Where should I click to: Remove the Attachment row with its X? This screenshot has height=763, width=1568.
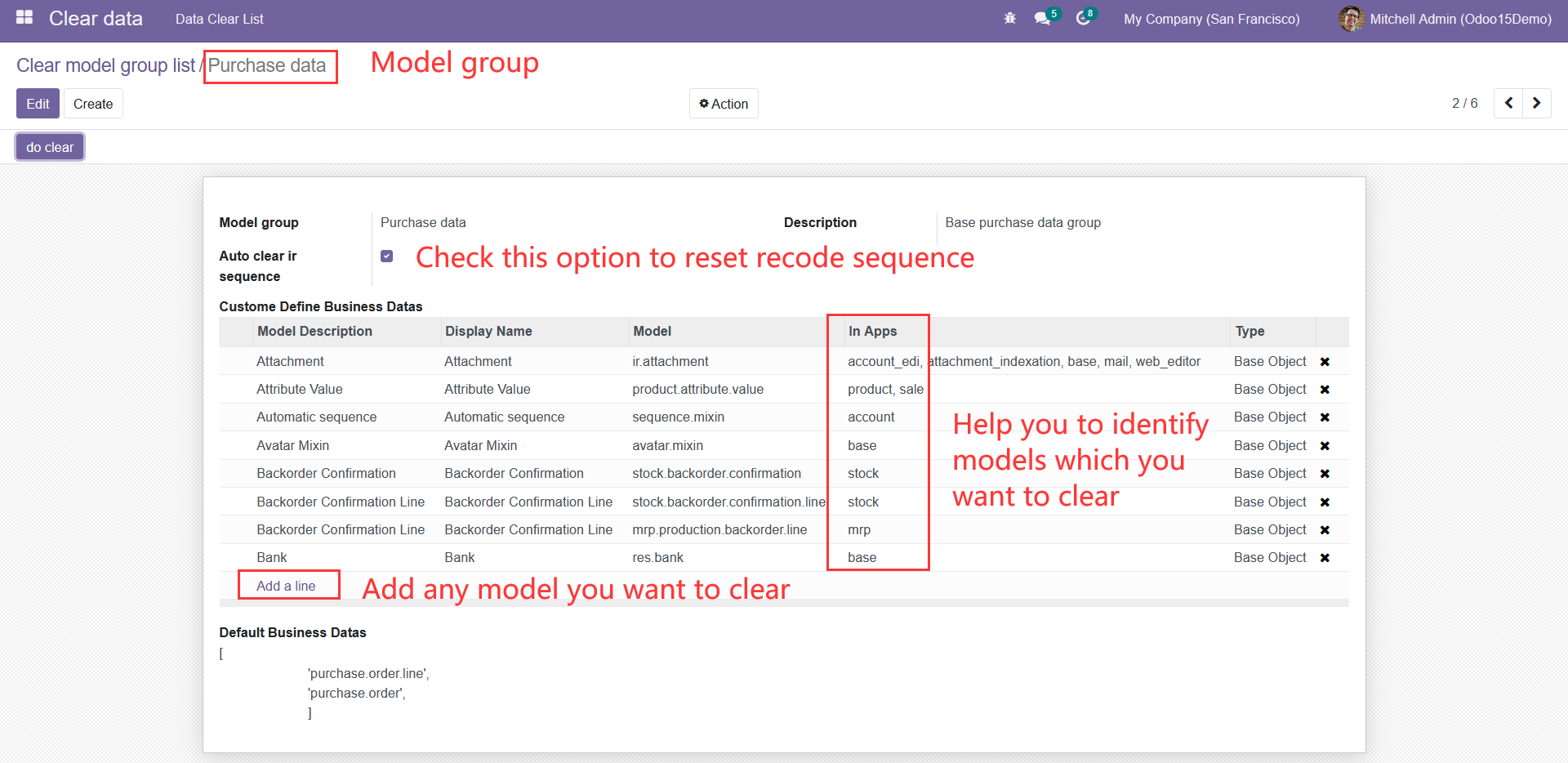coord(1325,362)
